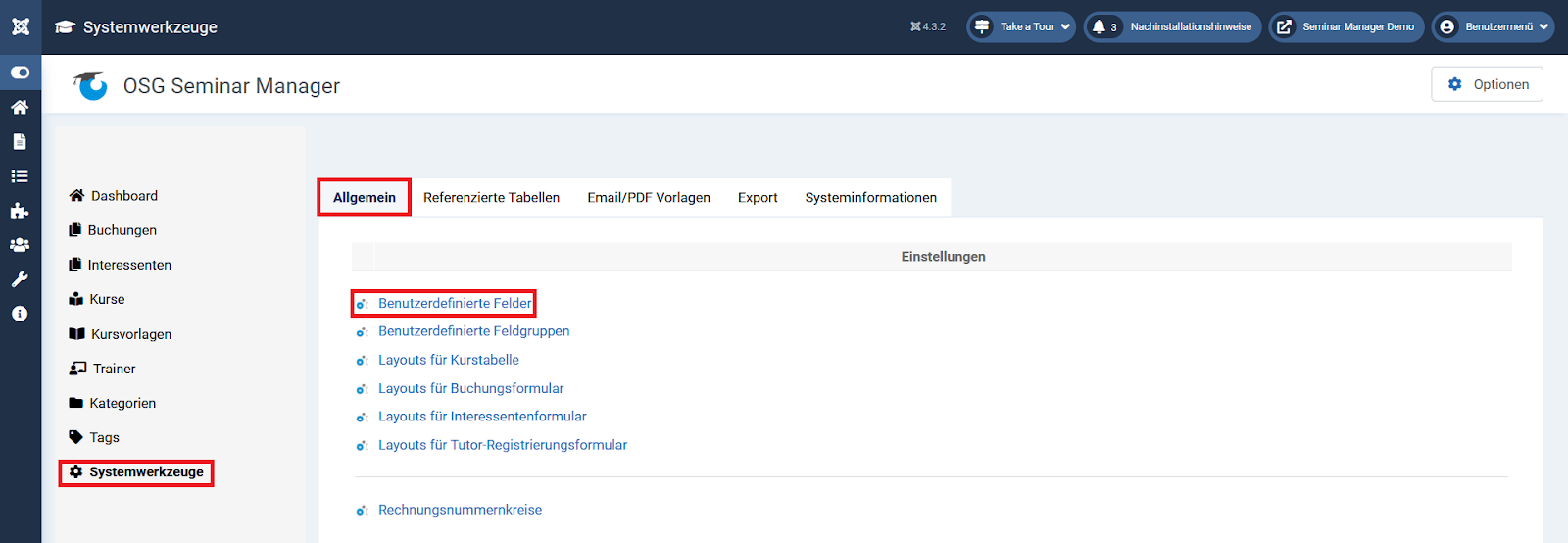Click the Einstellungen column header
This screenshot has width=1568, height=543.
click(x=943, y=257)
